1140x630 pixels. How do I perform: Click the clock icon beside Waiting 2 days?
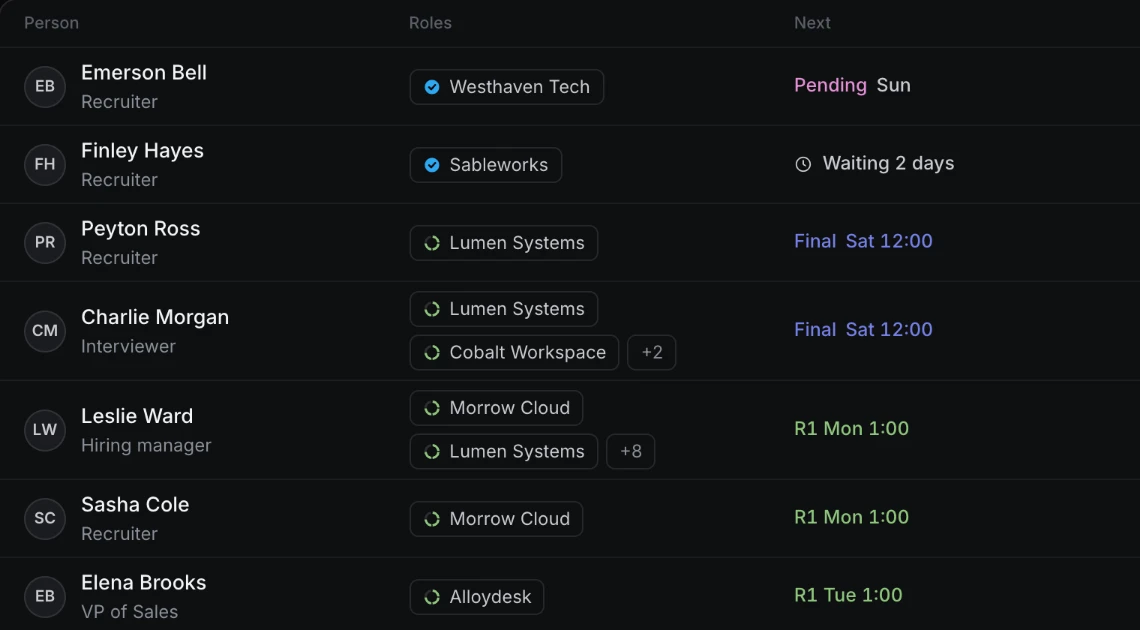(x=803, y=164)
